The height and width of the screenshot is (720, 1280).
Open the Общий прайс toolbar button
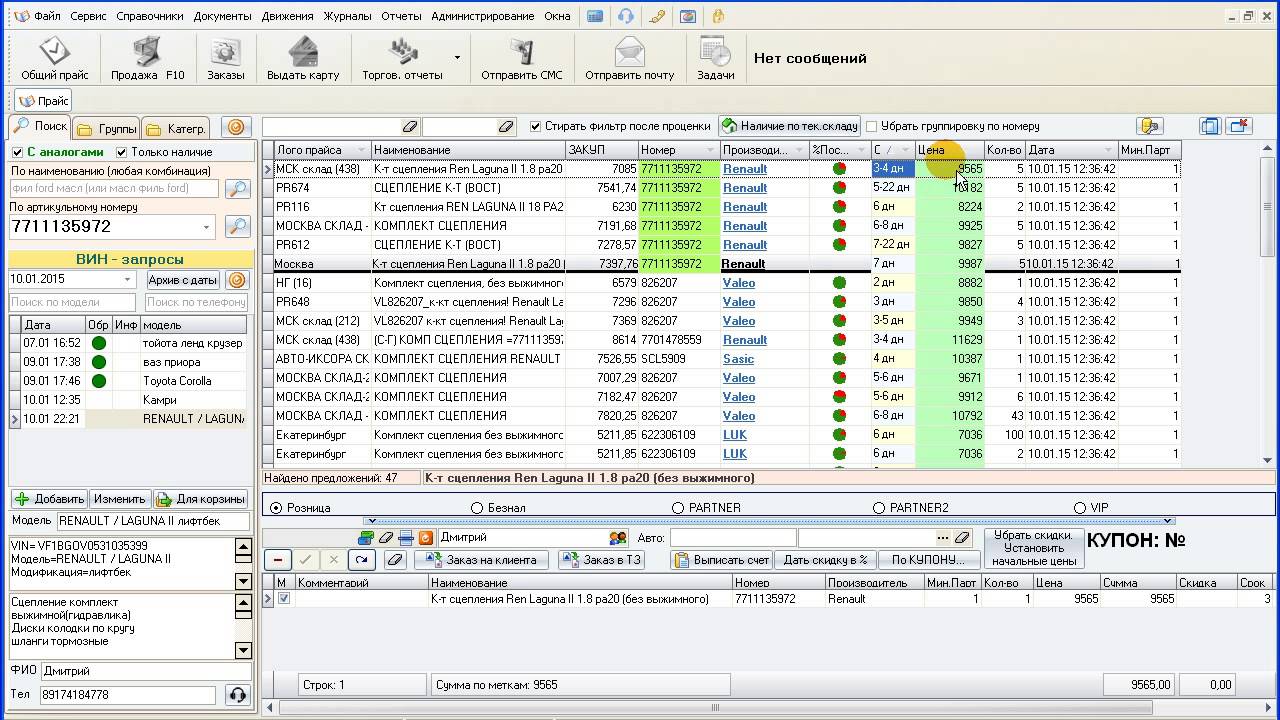54,59
